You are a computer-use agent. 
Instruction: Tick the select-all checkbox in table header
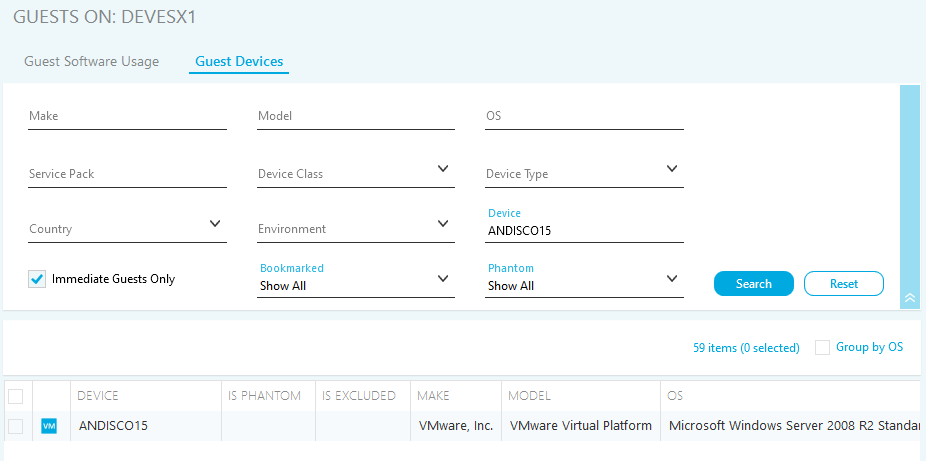click(16, 396)
